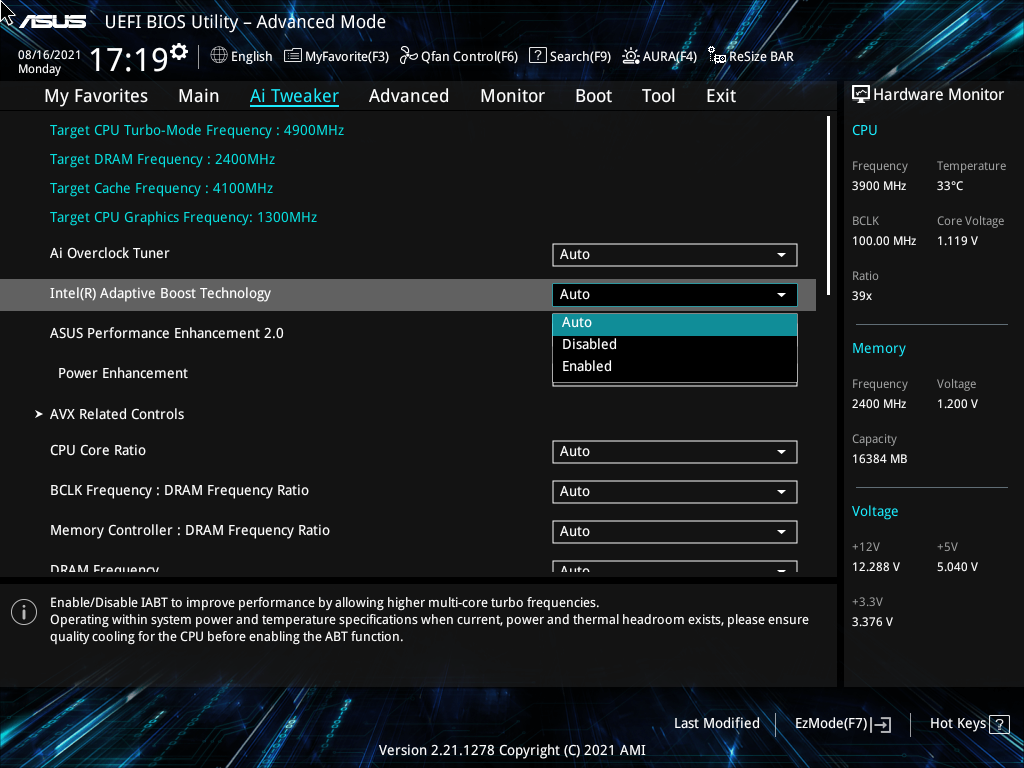The height and width of the screenshot is (768, 1024).
Task: Select Intel(R) Adaptive Boost Technology row
Action: (408, 295)
